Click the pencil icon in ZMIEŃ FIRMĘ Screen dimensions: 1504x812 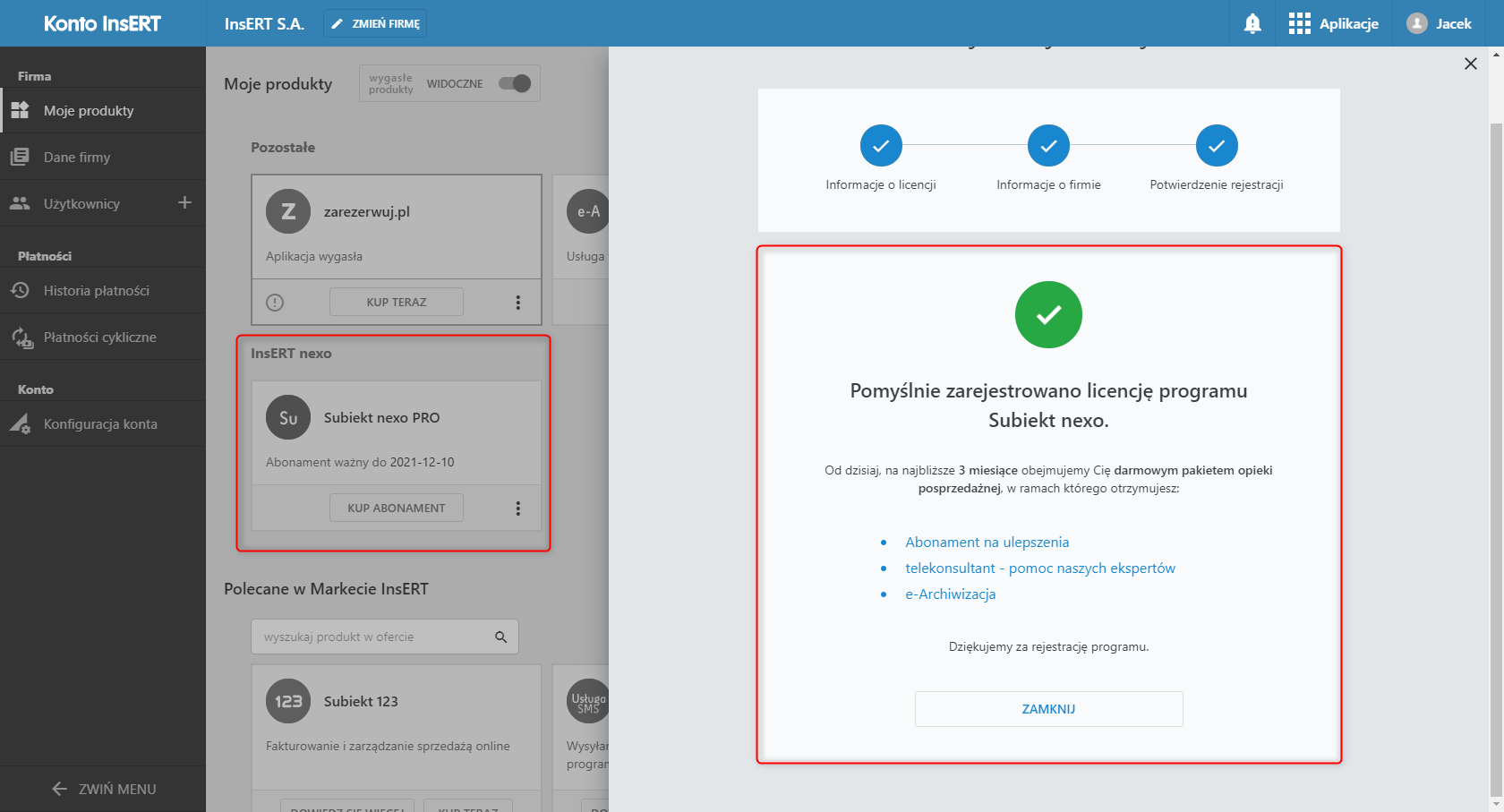(x=338, y=24)
